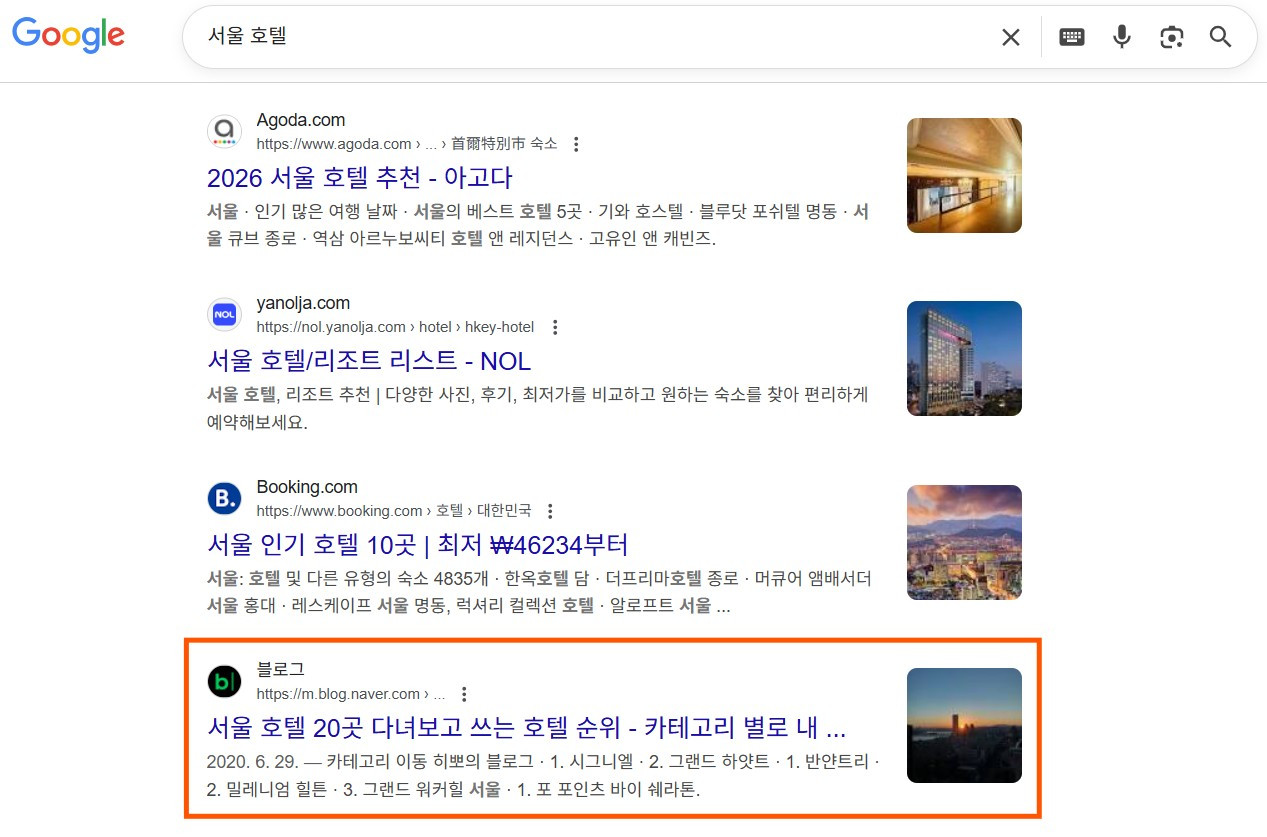Click the yanolja.com site name
The height and width of the screenshot is (837, 1267).
coord(303,303)
